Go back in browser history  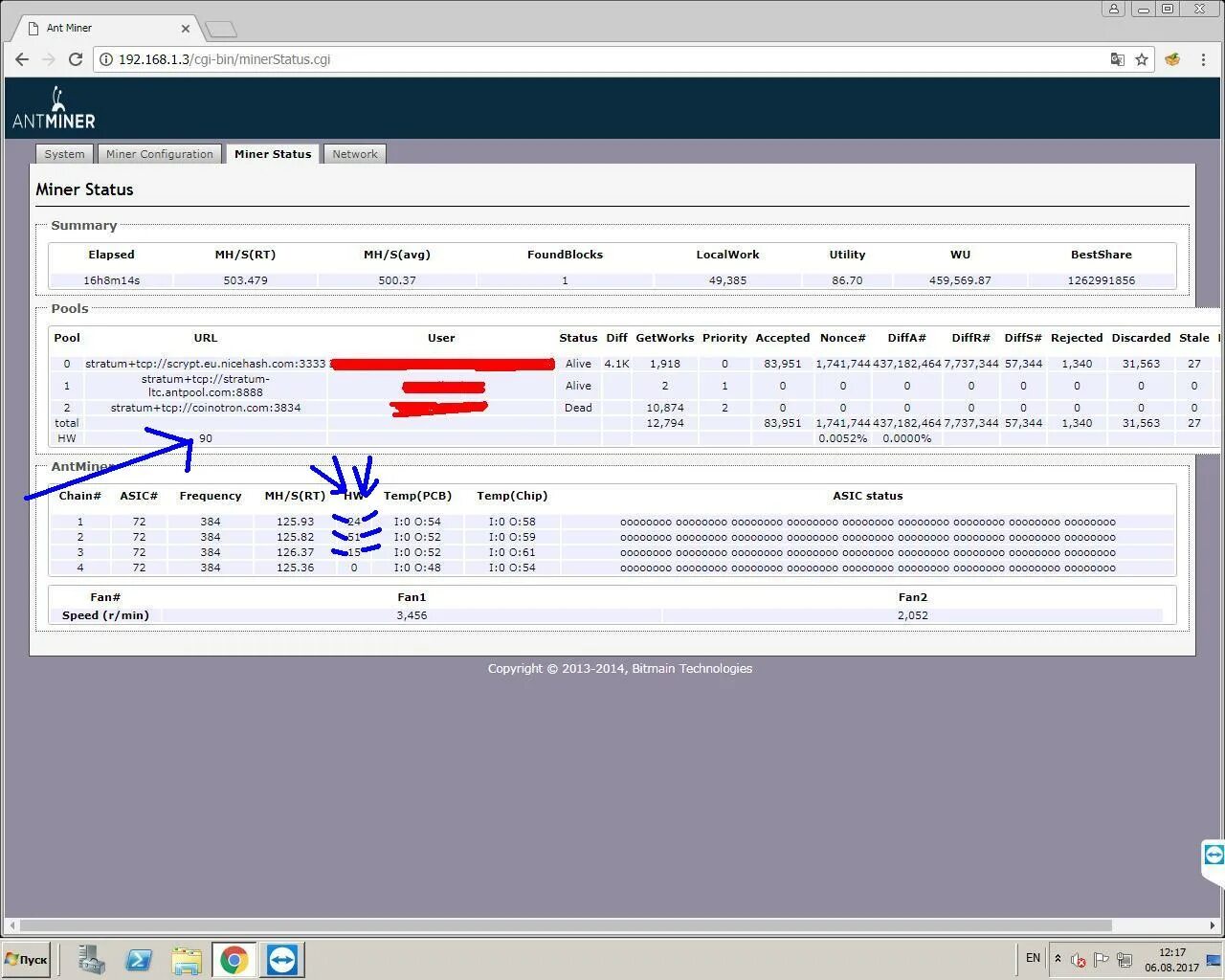(22, 59)
